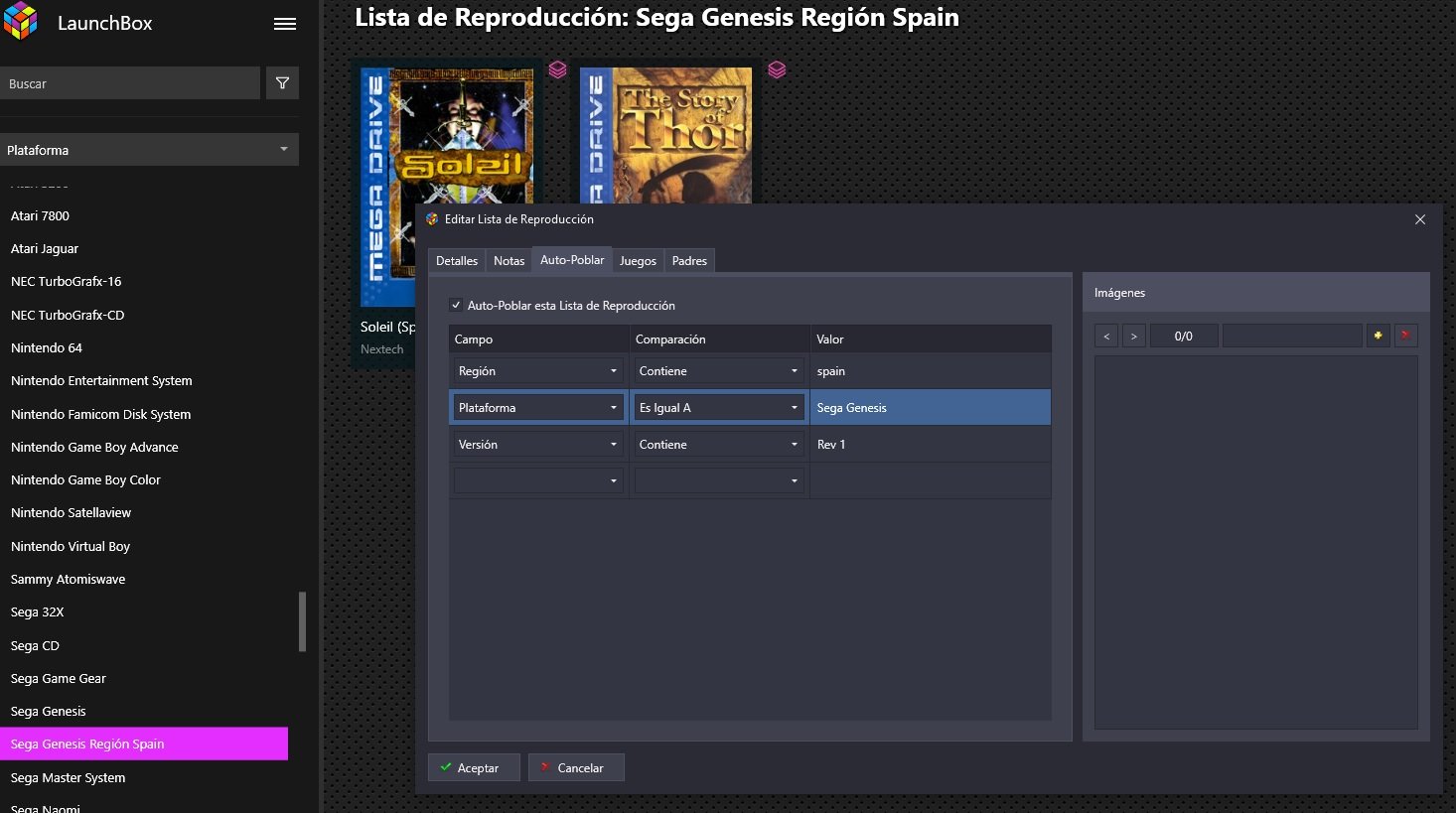Go to next image in Imágenes panel
The width and height of the screenshot is (1456, 813).
click(x=1133, y=336)
